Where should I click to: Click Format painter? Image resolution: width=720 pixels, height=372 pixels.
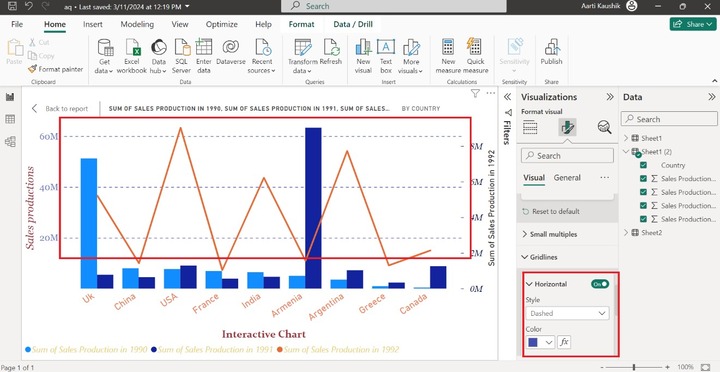click(56, 69)
